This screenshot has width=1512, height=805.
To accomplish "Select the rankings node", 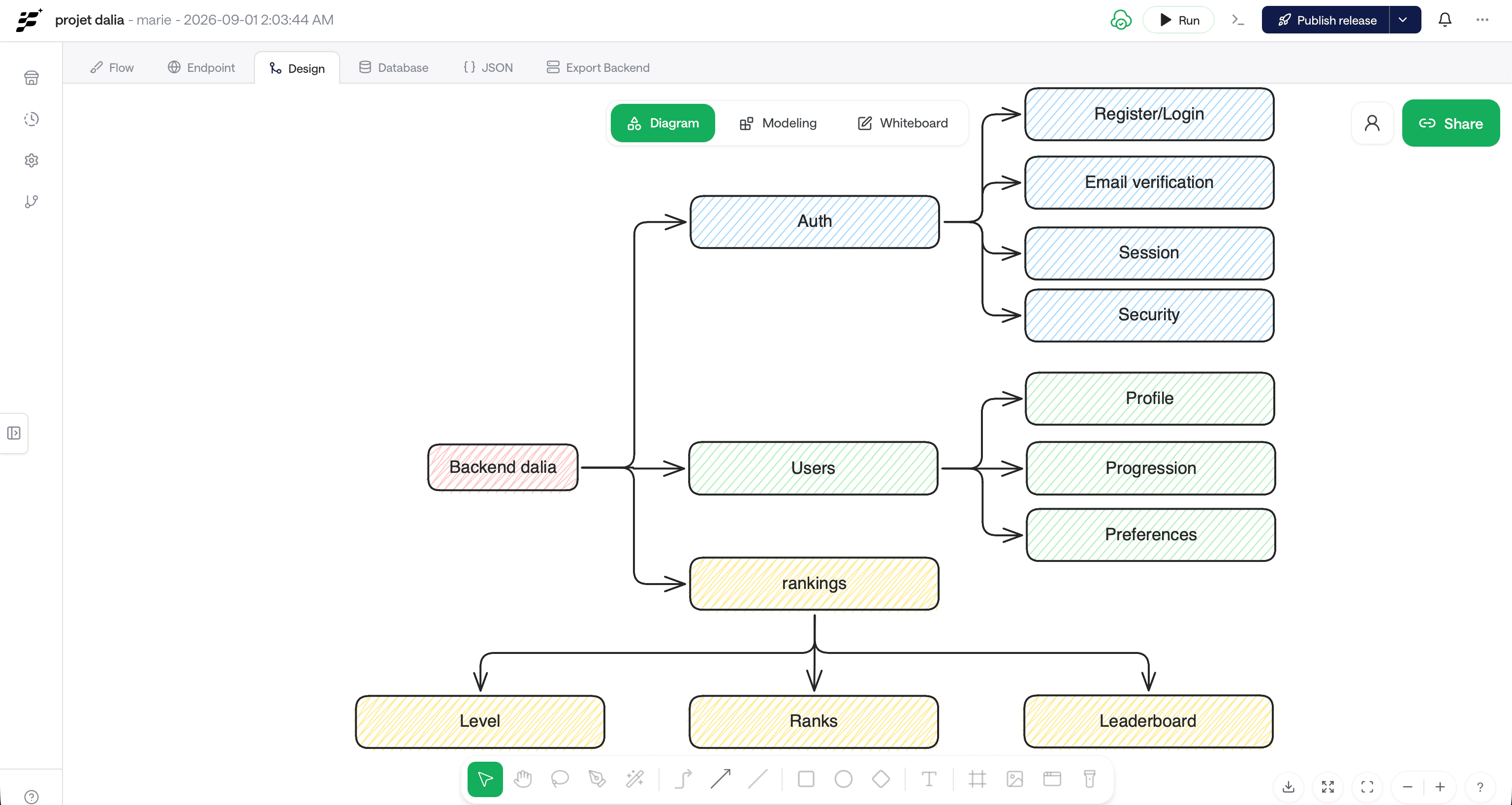I will coord(814,583).
